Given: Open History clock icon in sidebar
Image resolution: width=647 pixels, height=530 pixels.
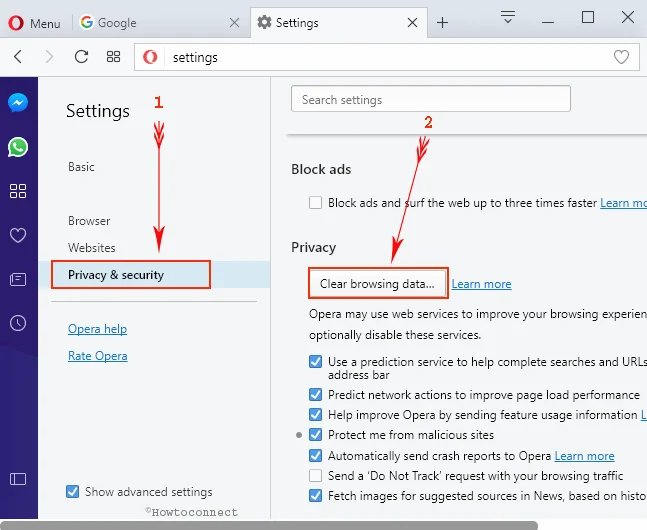Looking at the screenshot, I should coord(18,323).
